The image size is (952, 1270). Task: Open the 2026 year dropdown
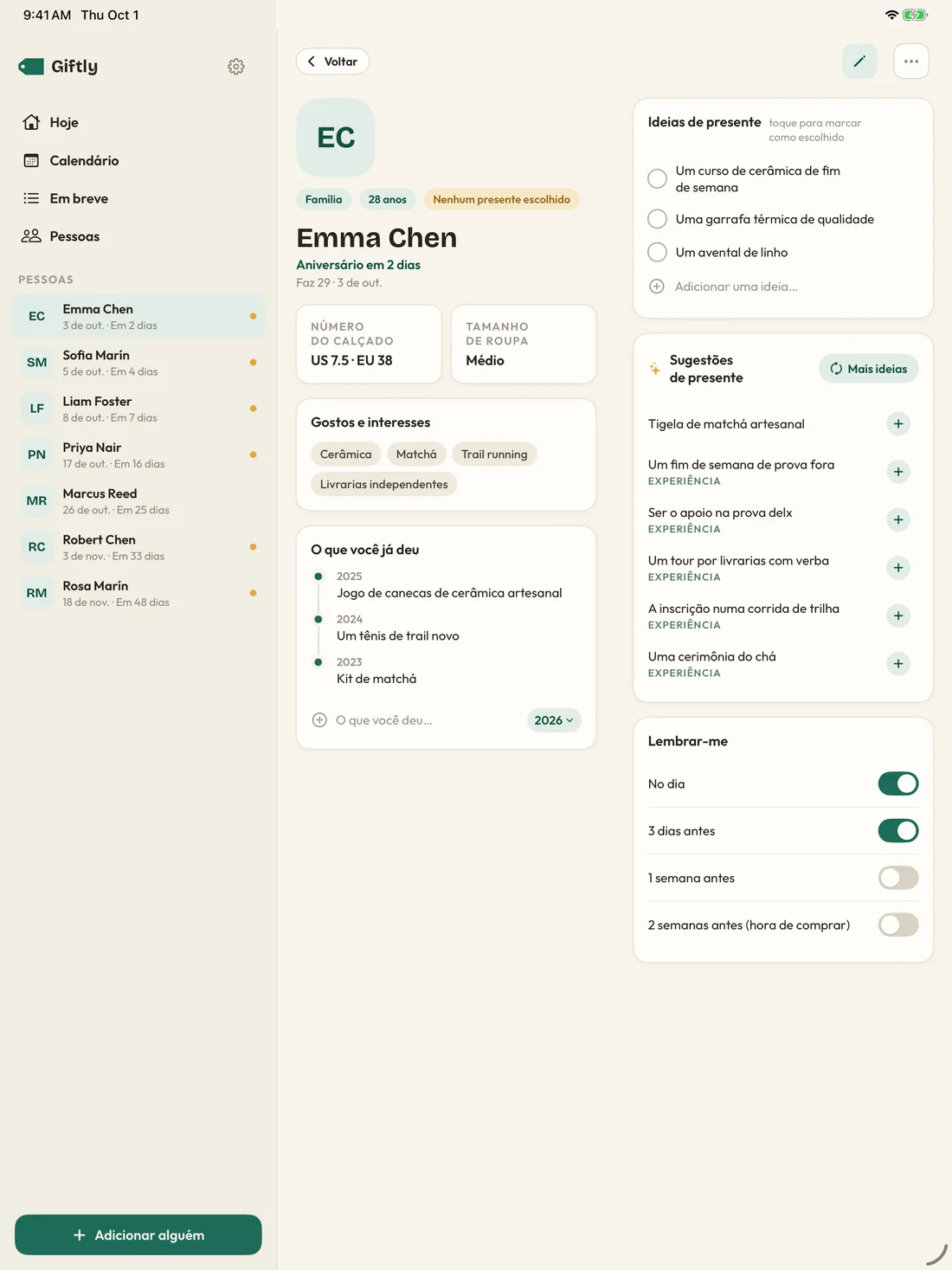[554, 720]
